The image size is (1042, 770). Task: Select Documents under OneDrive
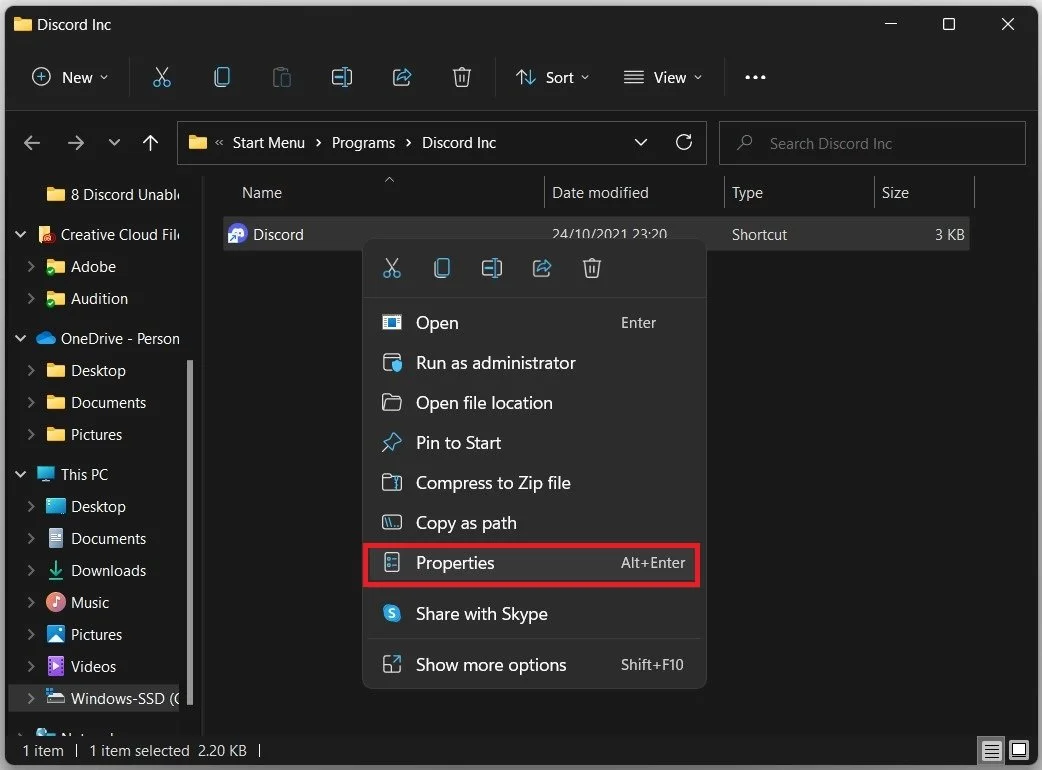click(x=96, y=403)
